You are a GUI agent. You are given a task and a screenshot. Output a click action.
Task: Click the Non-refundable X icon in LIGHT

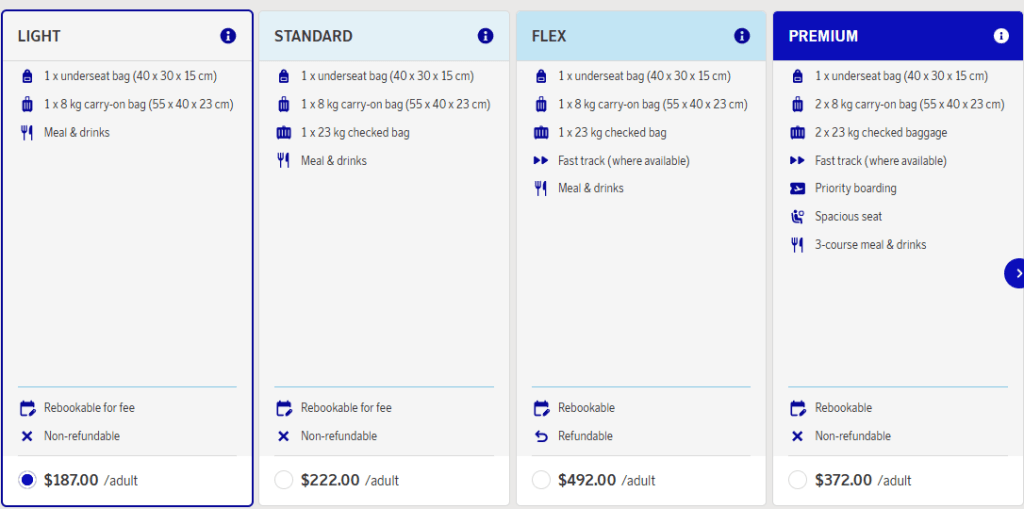click(27, 436)
